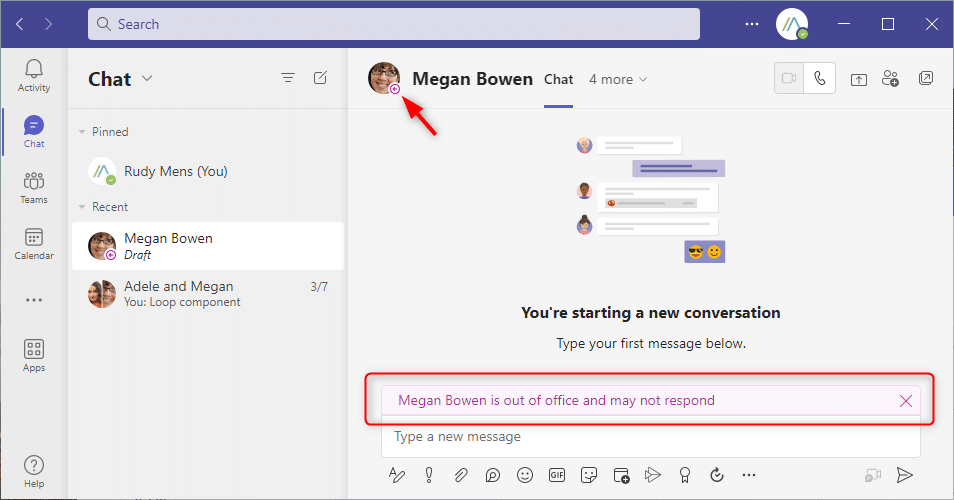Add people to the chat
The height and width of the screenshot is (500, 954).
(x=890, y=80)
